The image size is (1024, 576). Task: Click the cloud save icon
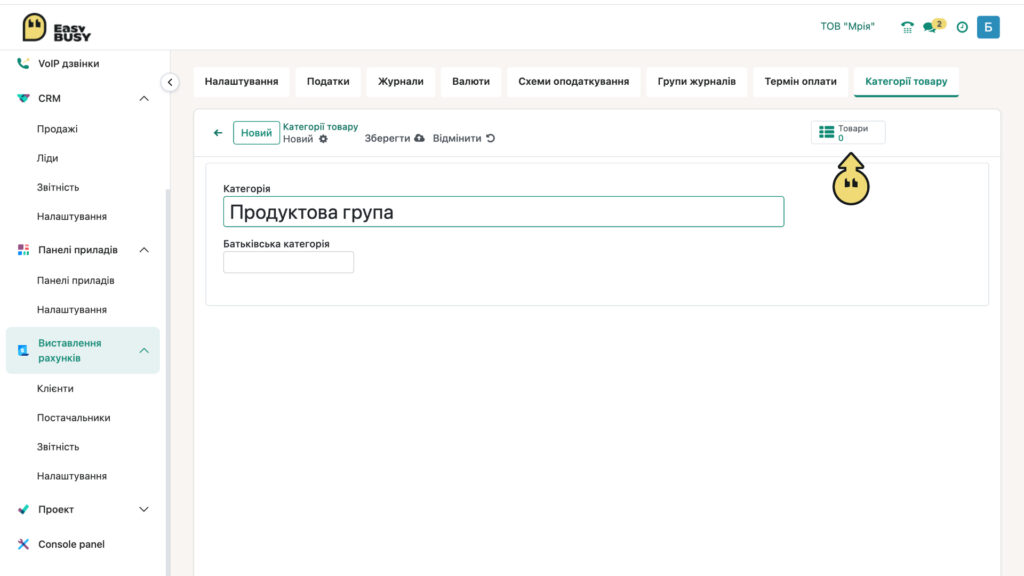(419, 138)
